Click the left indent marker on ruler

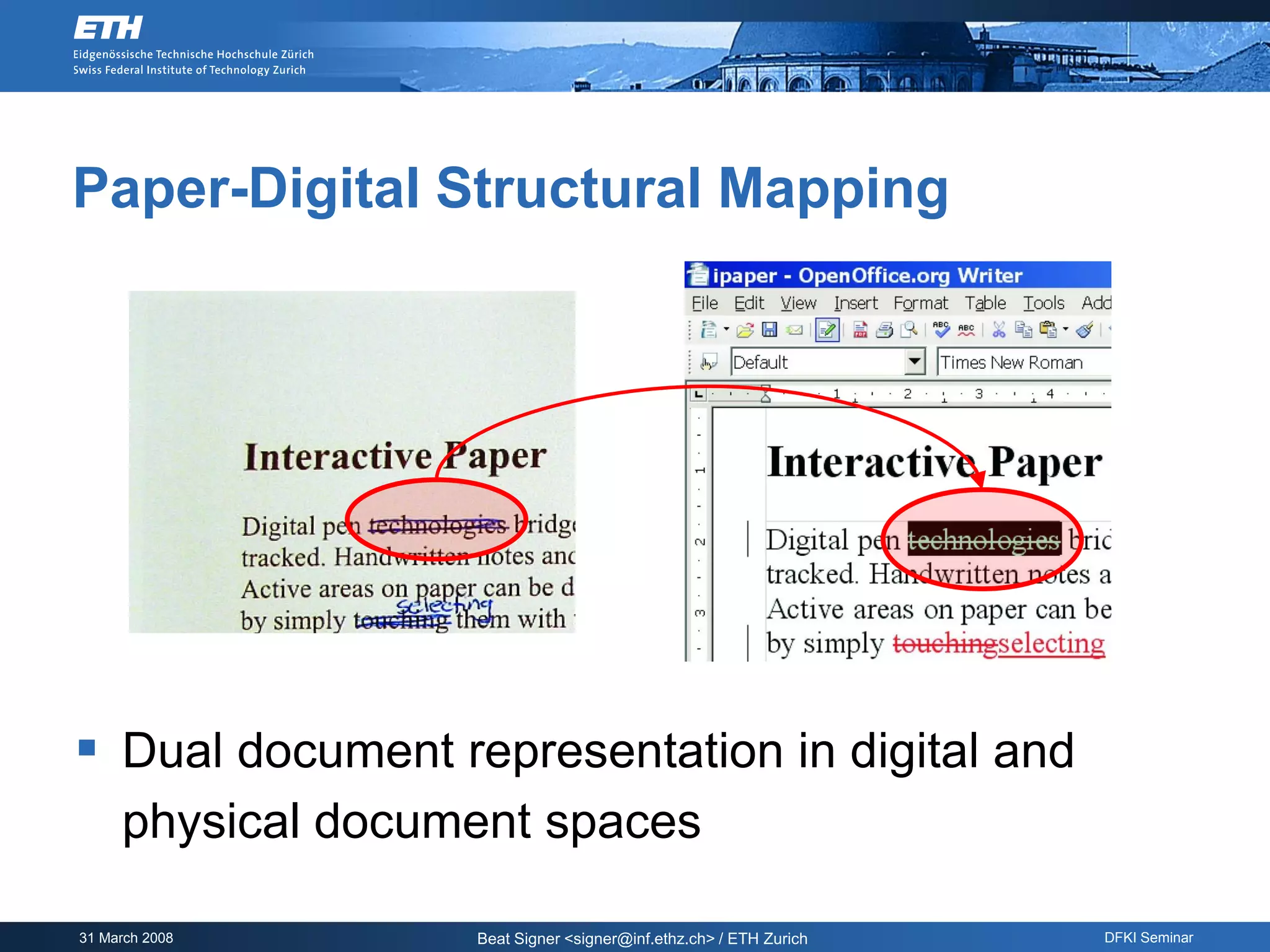coord(766,398)
